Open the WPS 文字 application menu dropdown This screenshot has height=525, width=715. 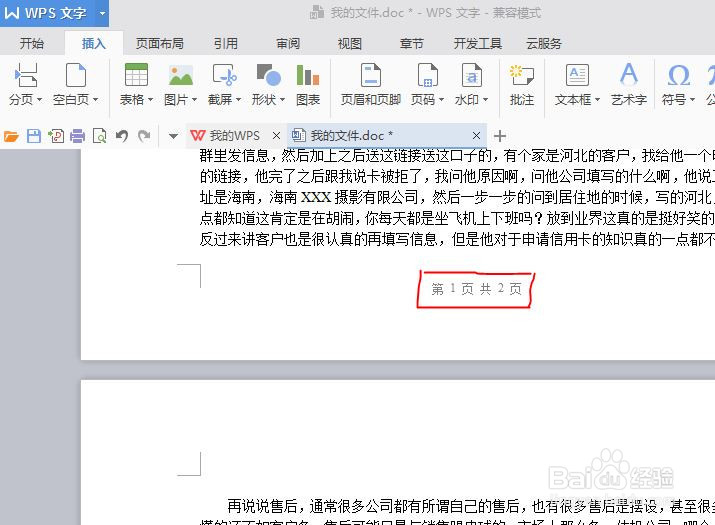click(x=103, y=13)
